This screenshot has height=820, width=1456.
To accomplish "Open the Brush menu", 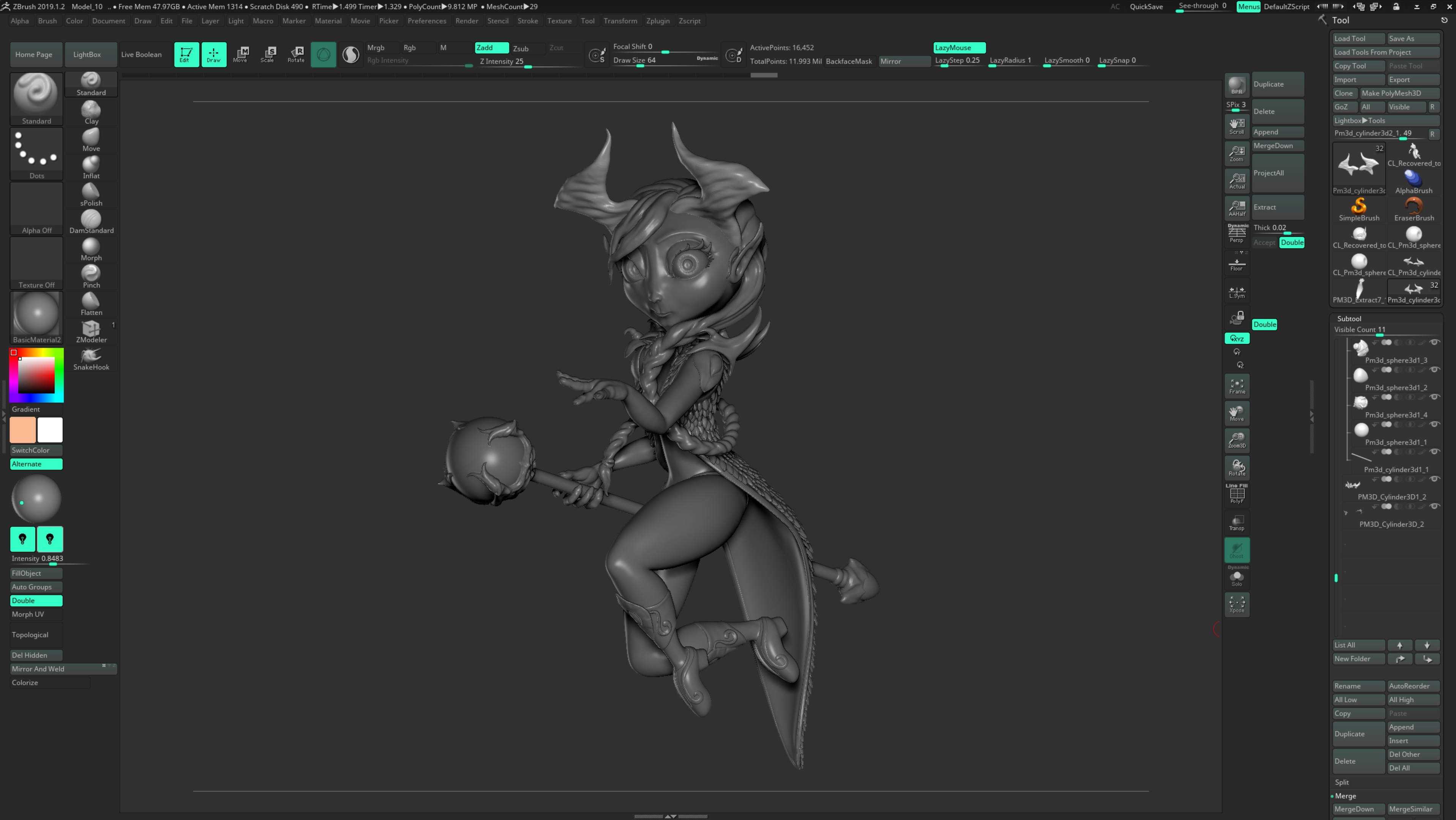I will click(47, 21).
